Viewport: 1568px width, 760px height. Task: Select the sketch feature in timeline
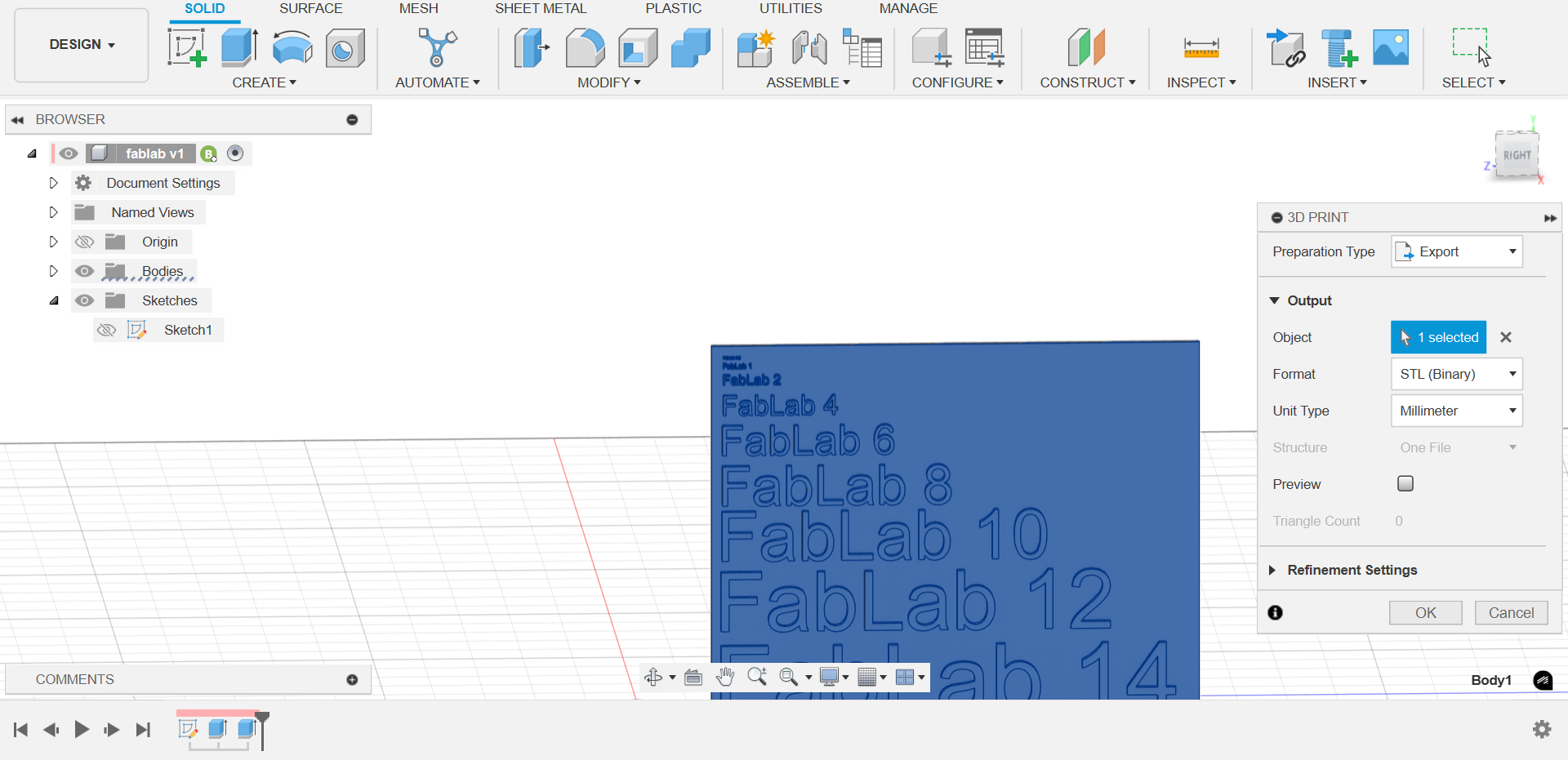(x=188, y=728)
